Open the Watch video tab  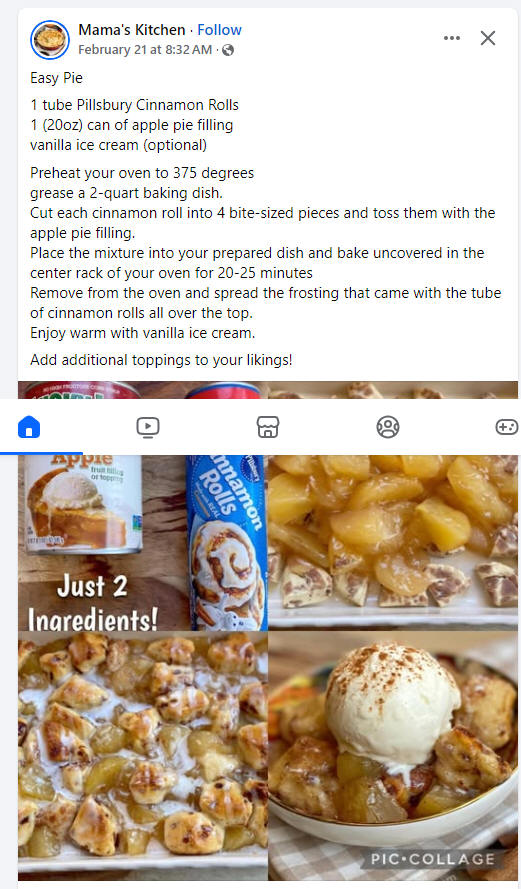click(x=148, y=427)
